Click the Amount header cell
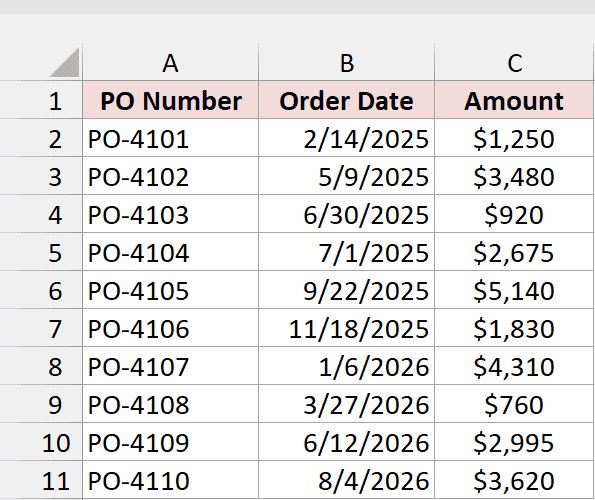This screenshot has width=595, height=500. (x=514, y=100)
